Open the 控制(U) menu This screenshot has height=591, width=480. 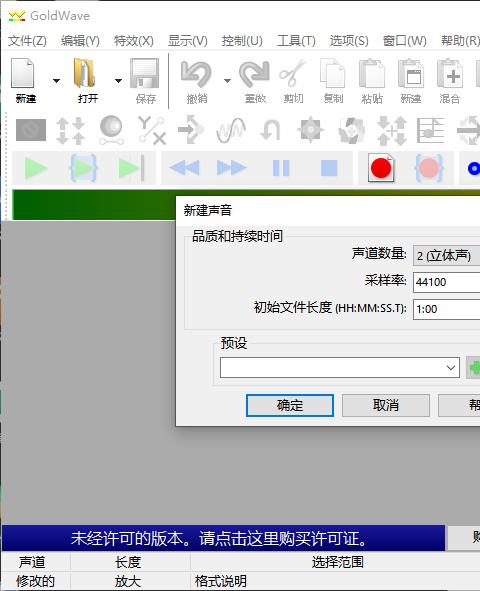242,41
